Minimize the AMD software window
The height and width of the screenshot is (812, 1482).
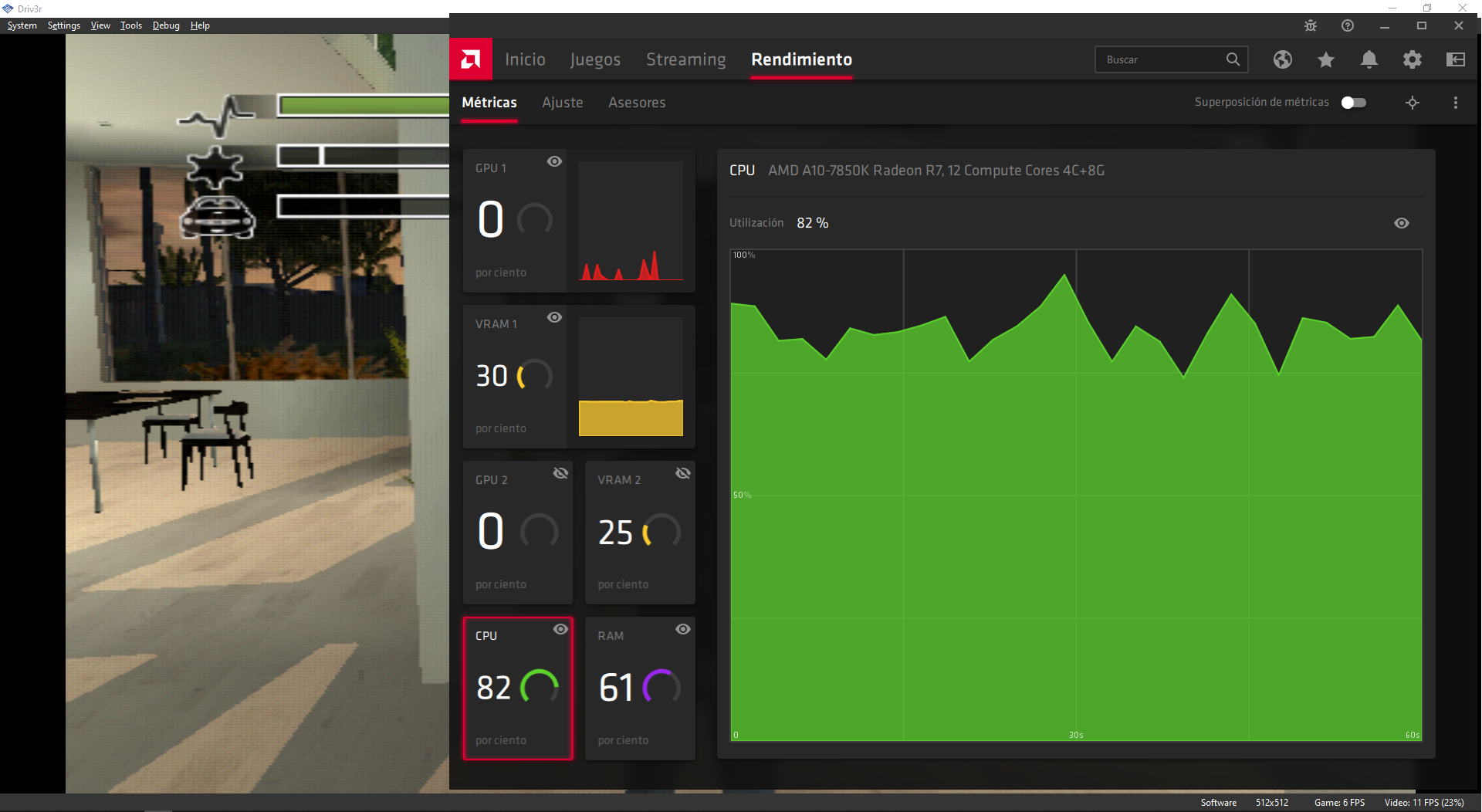pyautogui.click(x=1385, y=25)
